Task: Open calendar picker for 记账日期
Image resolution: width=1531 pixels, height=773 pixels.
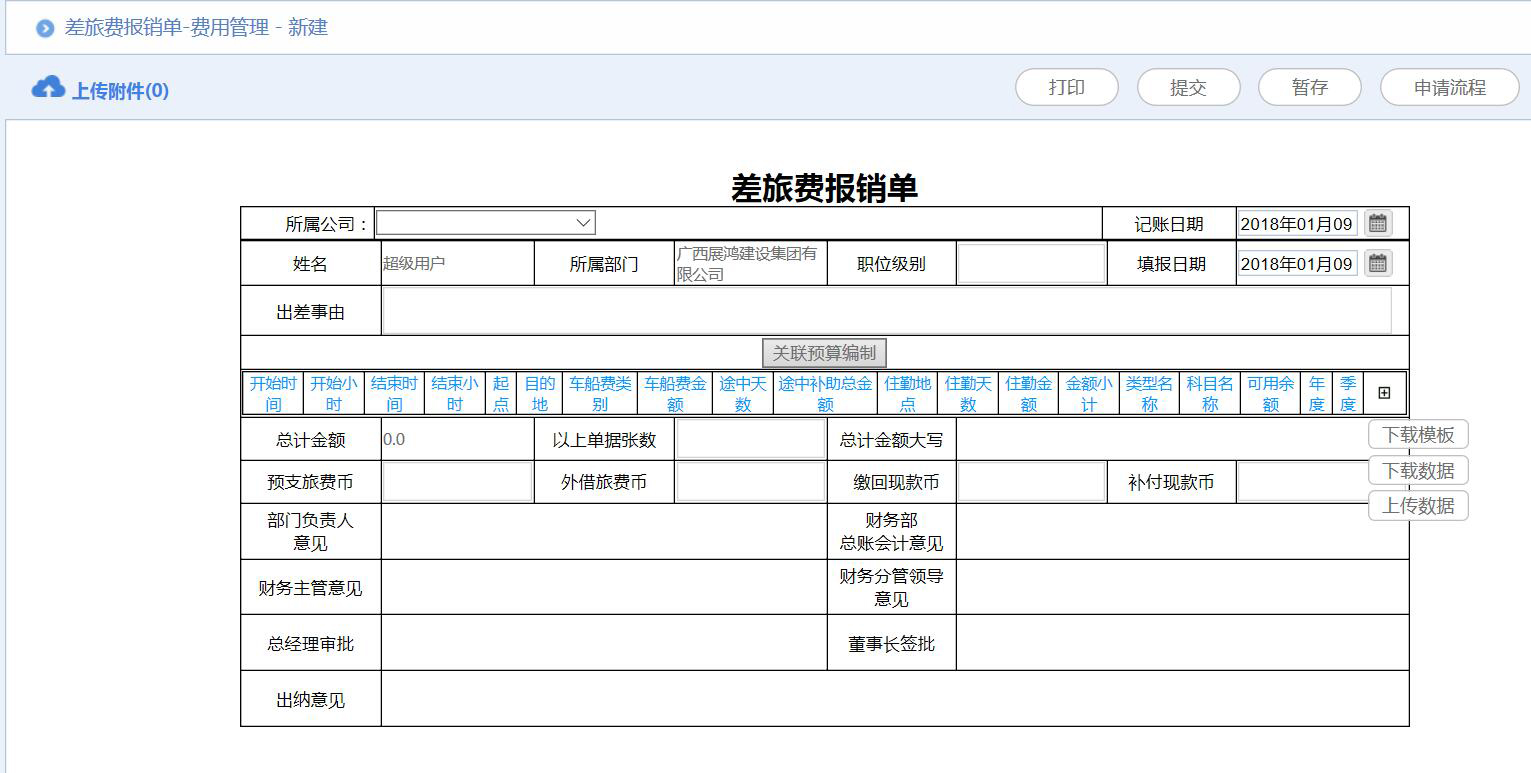Action: pyautogui.click(x=1378, y=223)
